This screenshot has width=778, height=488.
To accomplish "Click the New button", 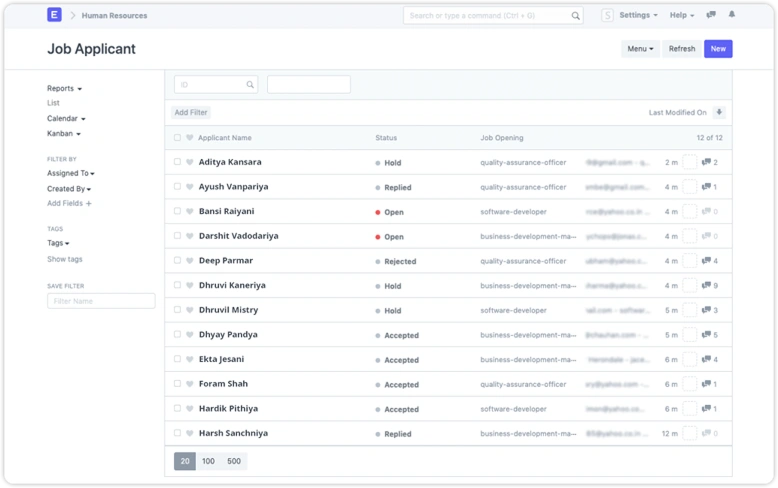I will (x=718, y=49).
